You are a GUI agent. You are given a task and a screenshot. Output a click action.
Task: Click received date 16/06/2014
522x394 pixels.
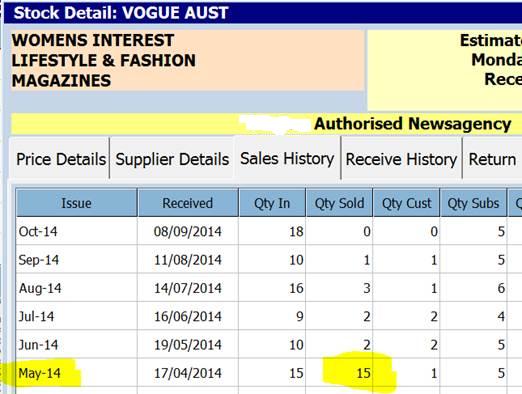188,316
